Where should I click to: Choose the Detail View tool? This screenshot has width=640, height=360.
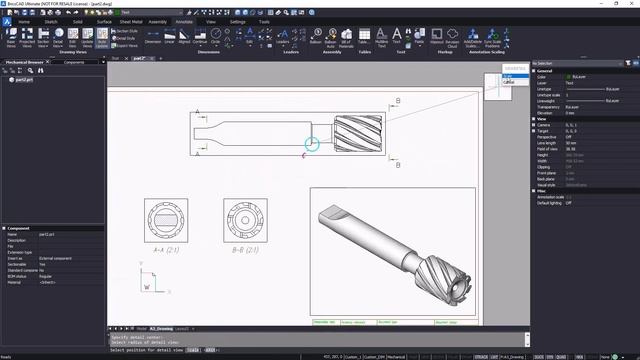coord(58,37)
